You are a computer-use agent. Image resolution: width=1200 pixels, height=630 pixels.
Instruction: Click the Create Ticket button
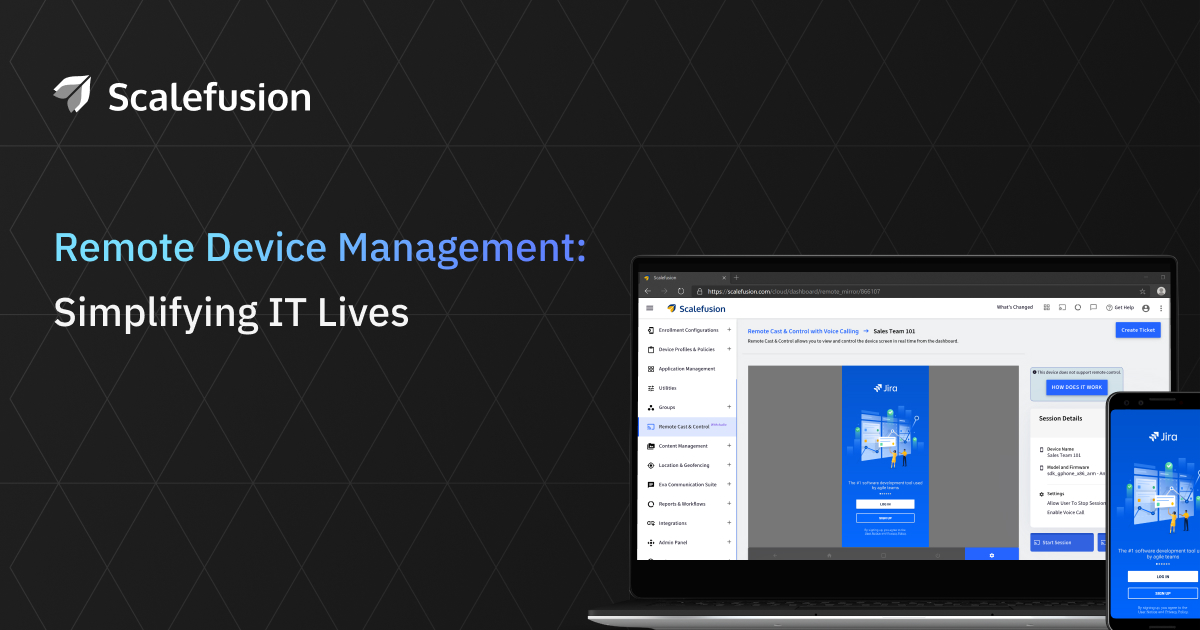1138,330
